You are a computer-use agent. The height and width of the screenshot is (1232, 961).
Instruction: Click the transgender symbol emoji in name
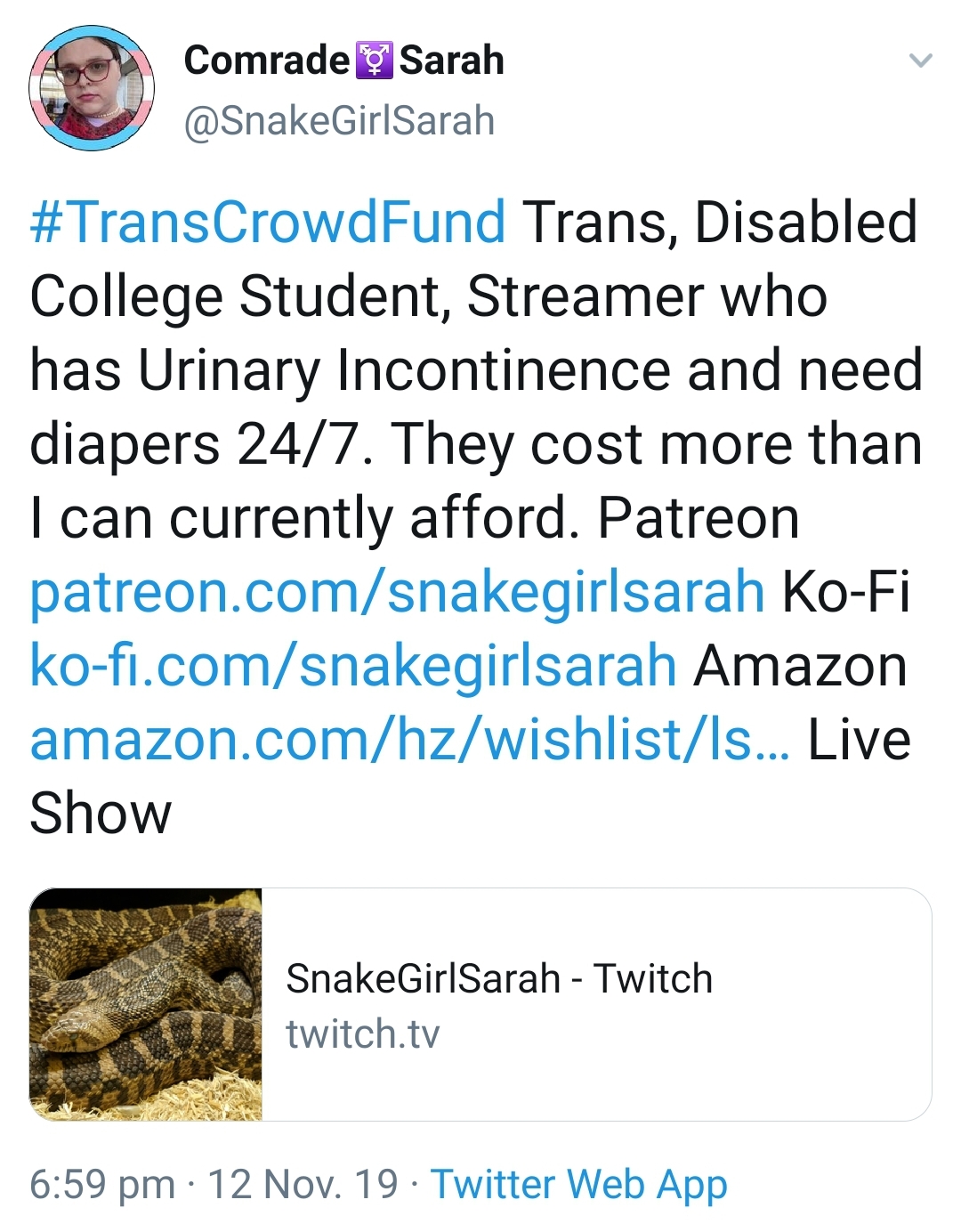point(374,61)
